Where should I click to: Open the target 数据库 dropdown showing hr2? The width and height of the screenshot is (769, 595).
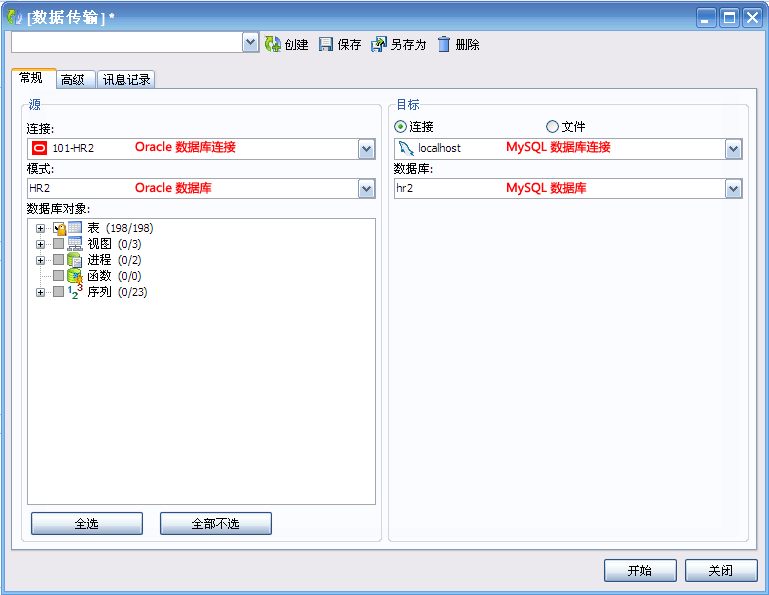[x=733, y=188]
